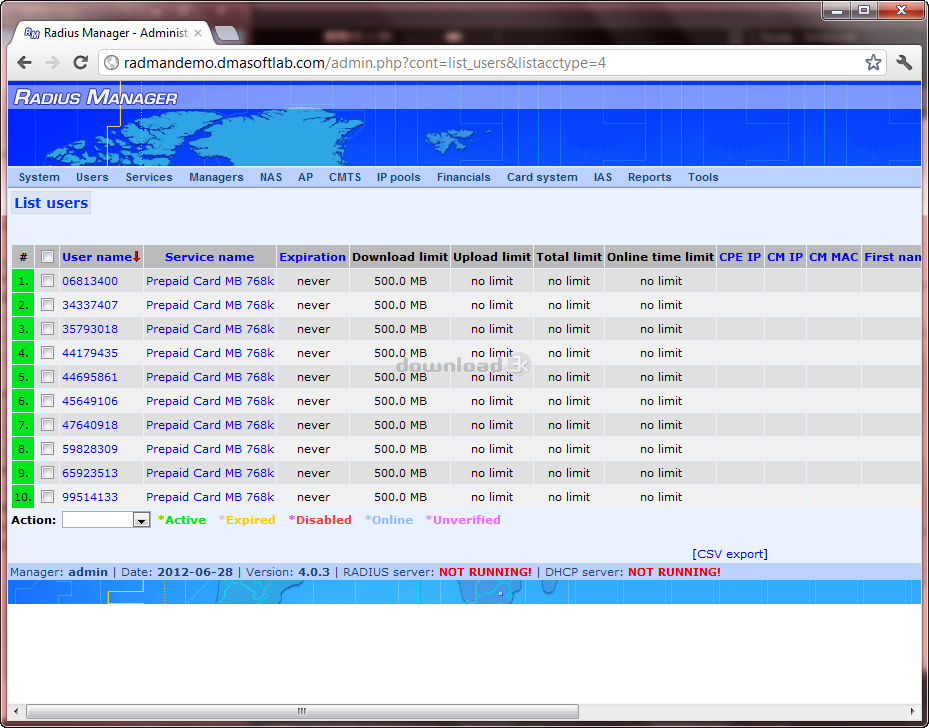
Task: Open user 44179435 details link
Action: pos(90,353)
